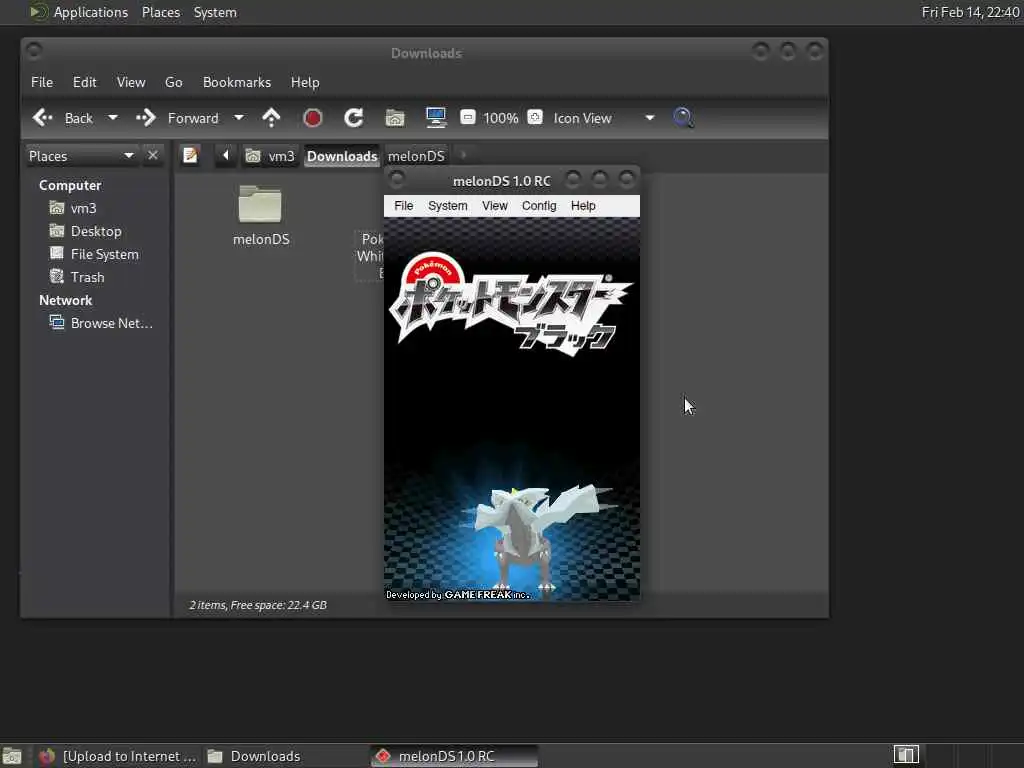The image size is (1024, 768).
Task: Click Browse Network icon in sidebar
Action: 57,323
